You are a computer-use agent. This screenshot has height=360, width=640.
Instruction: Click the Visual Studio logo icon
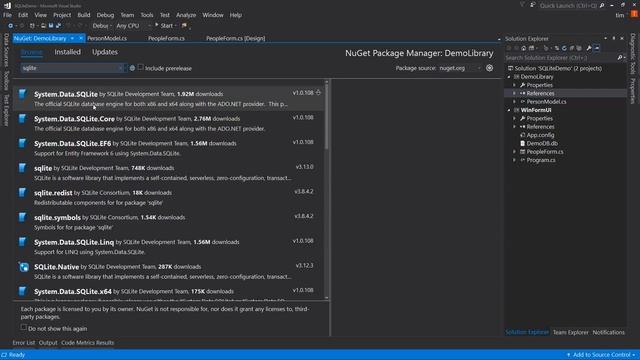coord(7,5)
